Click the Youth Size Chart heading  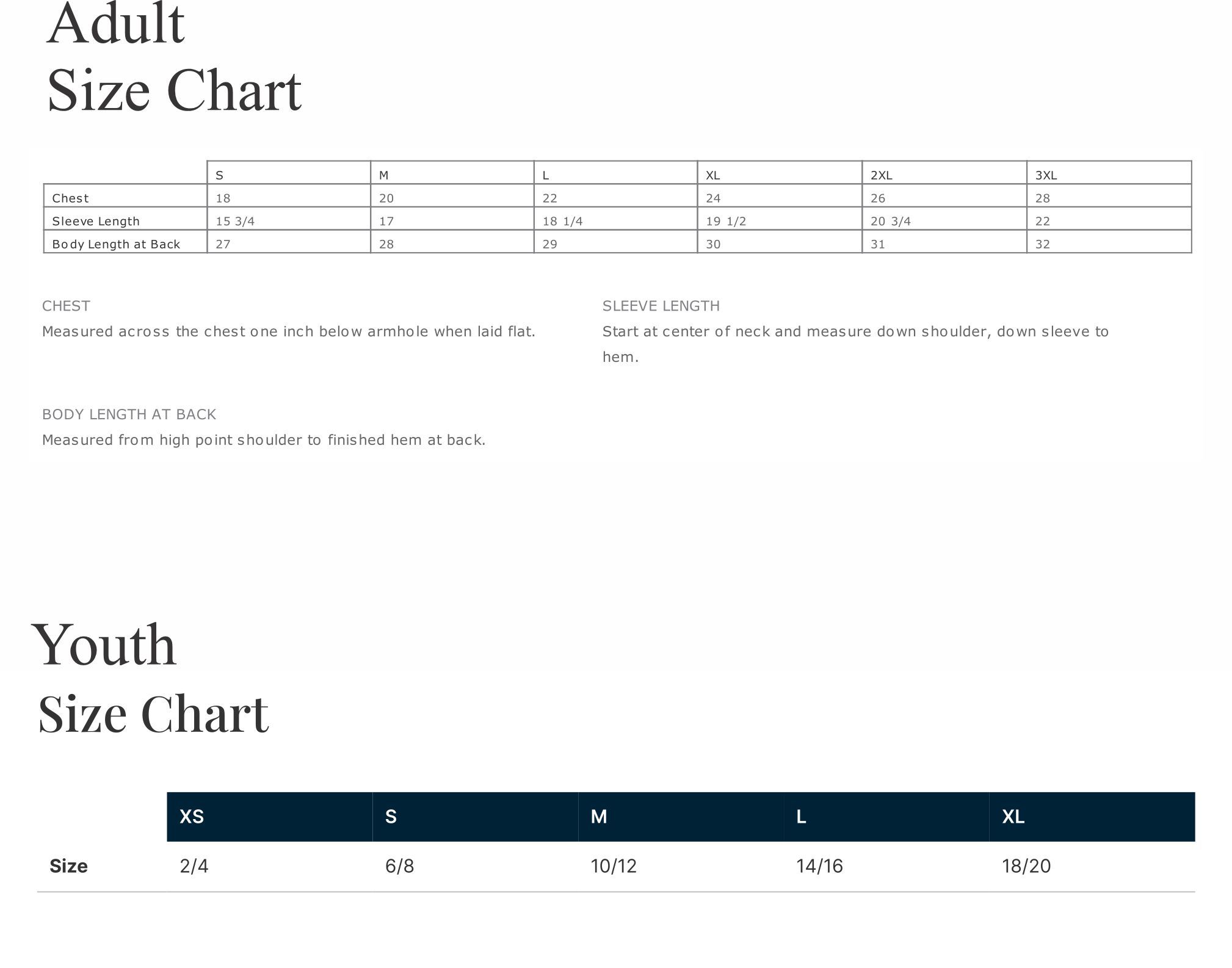[x=153, y=679]
